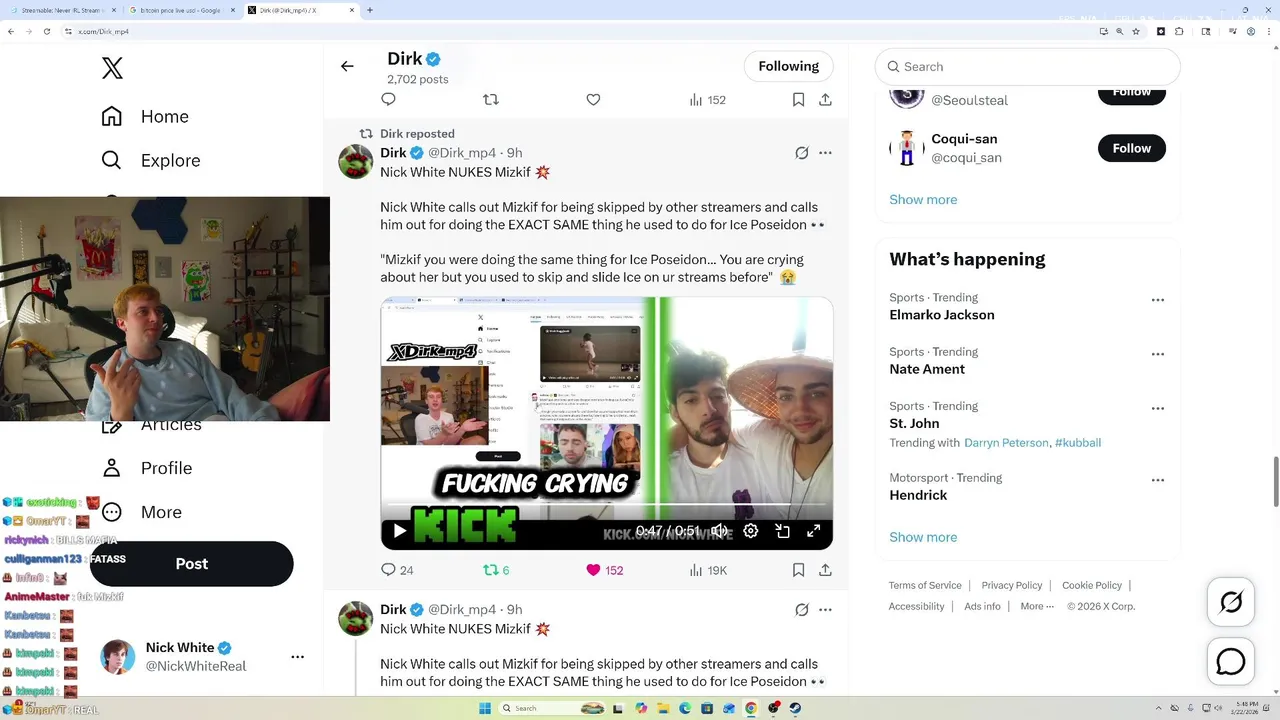Go back with the arrow icon

pos(347,66)
